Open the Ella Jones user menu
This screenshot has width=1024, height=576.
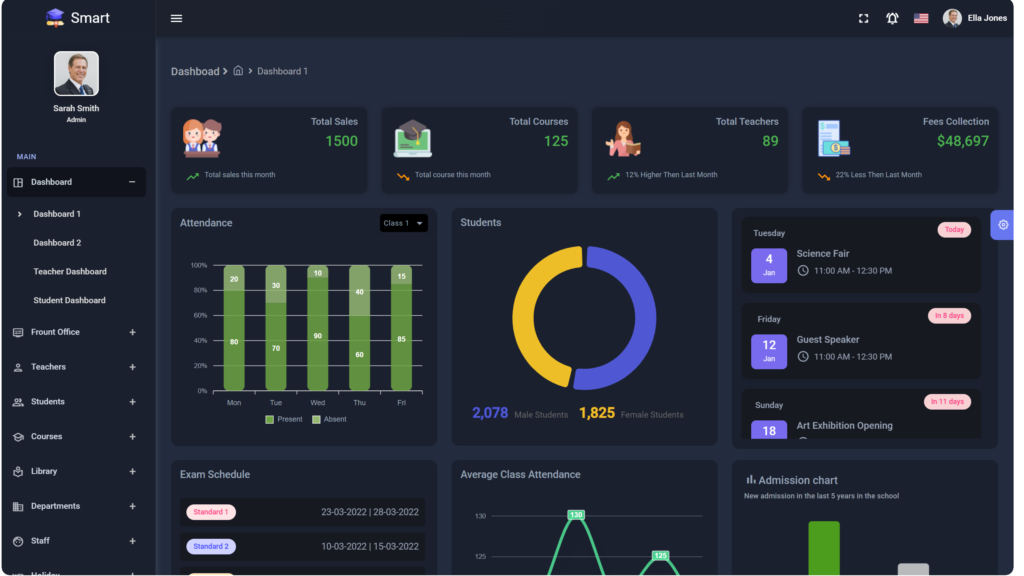pos(975,18)
